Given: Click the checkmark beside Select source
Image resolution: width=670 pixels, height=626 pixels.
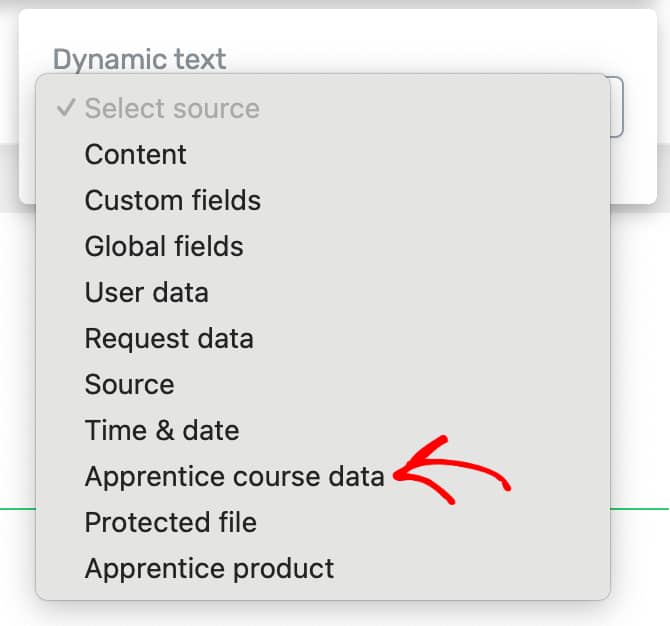Looking at the screenshot, I should click(x=66, y=107).
